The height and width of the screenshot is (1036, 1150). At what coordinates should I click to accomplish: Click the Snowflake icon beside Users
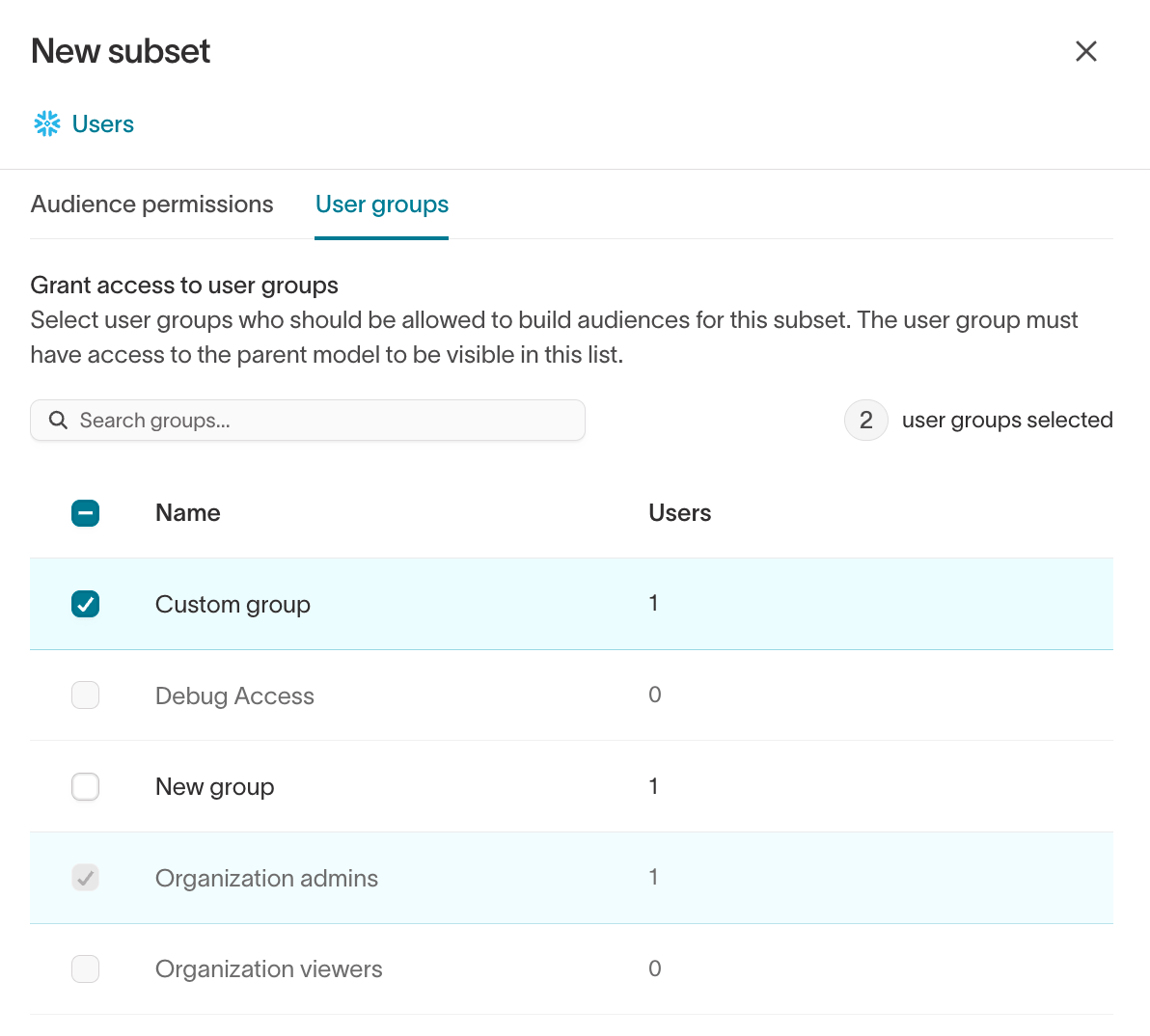[47, 123]
